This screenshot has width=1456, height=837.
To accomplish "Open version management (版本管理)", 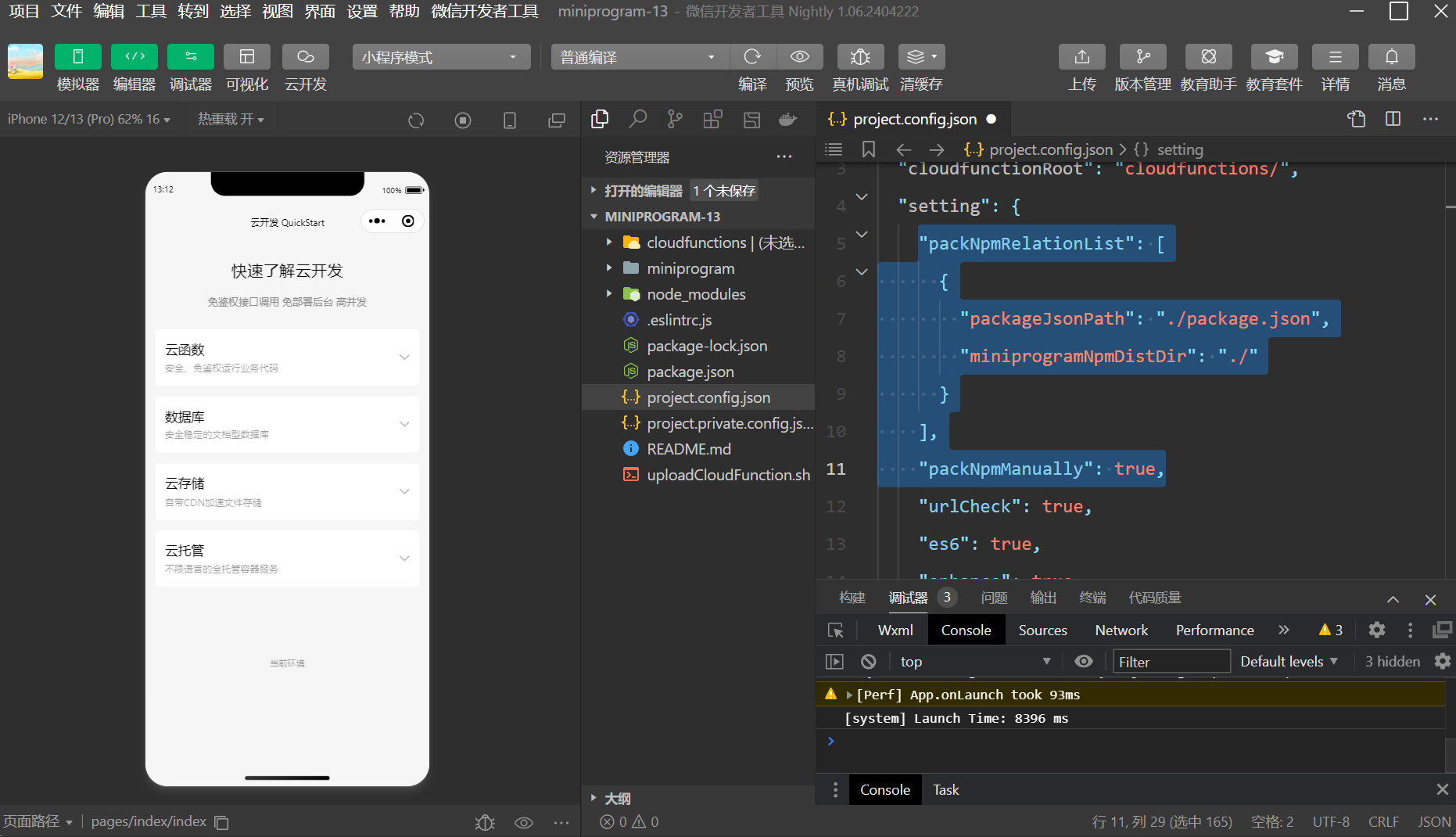I will click(x=1143, y=57).
